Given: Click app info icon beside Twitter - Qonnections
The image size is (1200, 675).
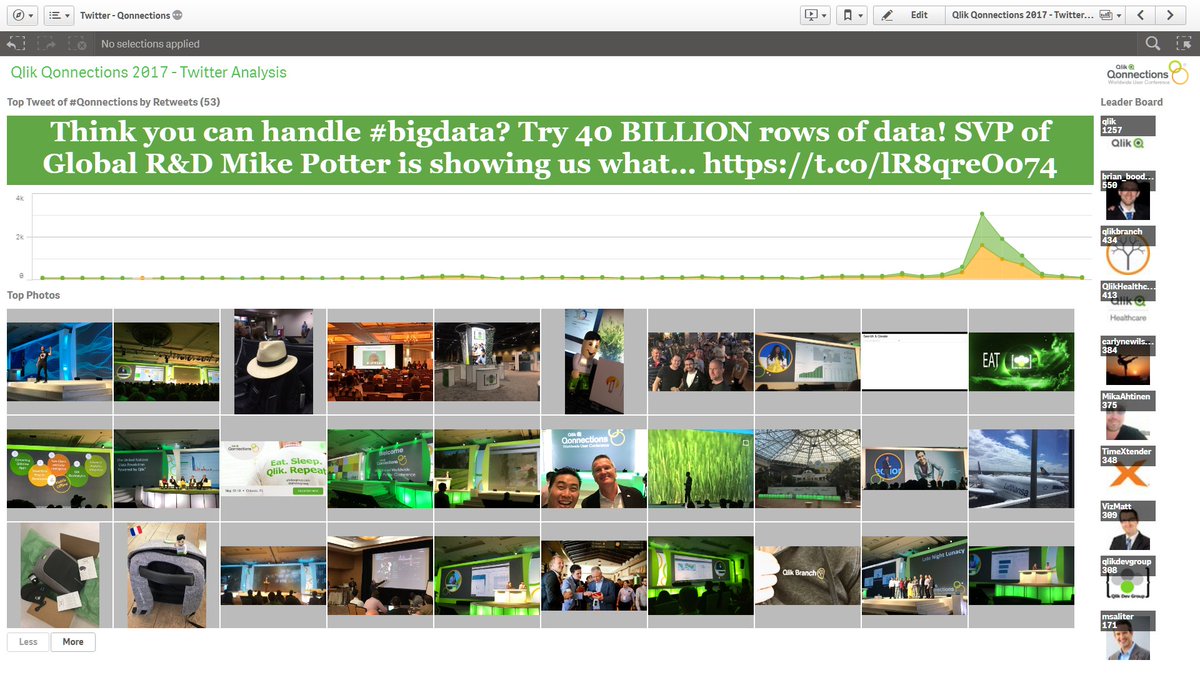Looking at the screenshot, I should point(177,15).
